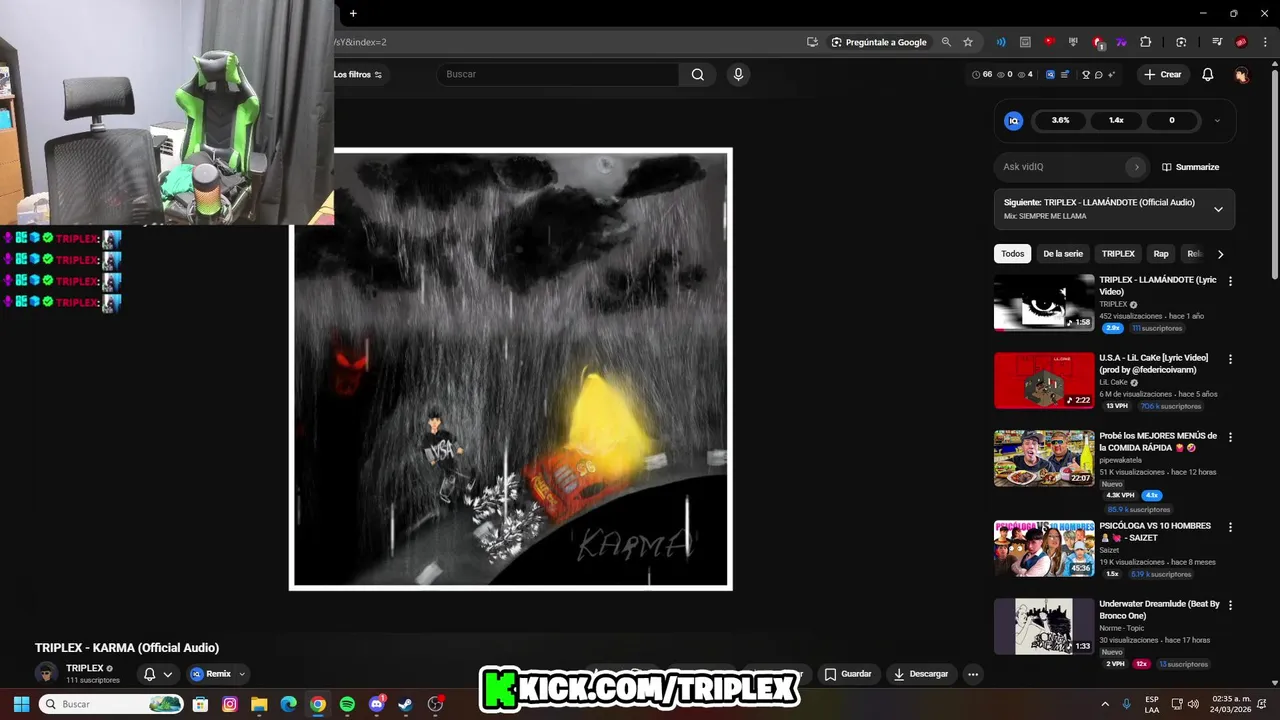This screenshot has width=1280, height=720.
Task: Open Chrome media controls icon
Action: [1217, 42]
